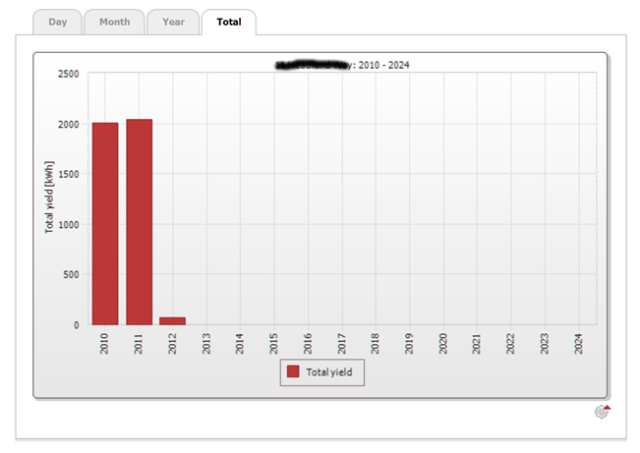Click the small 2012 yield bar
Image resolution: width=640 pixels, height=453 pixels.
point(173,321)
